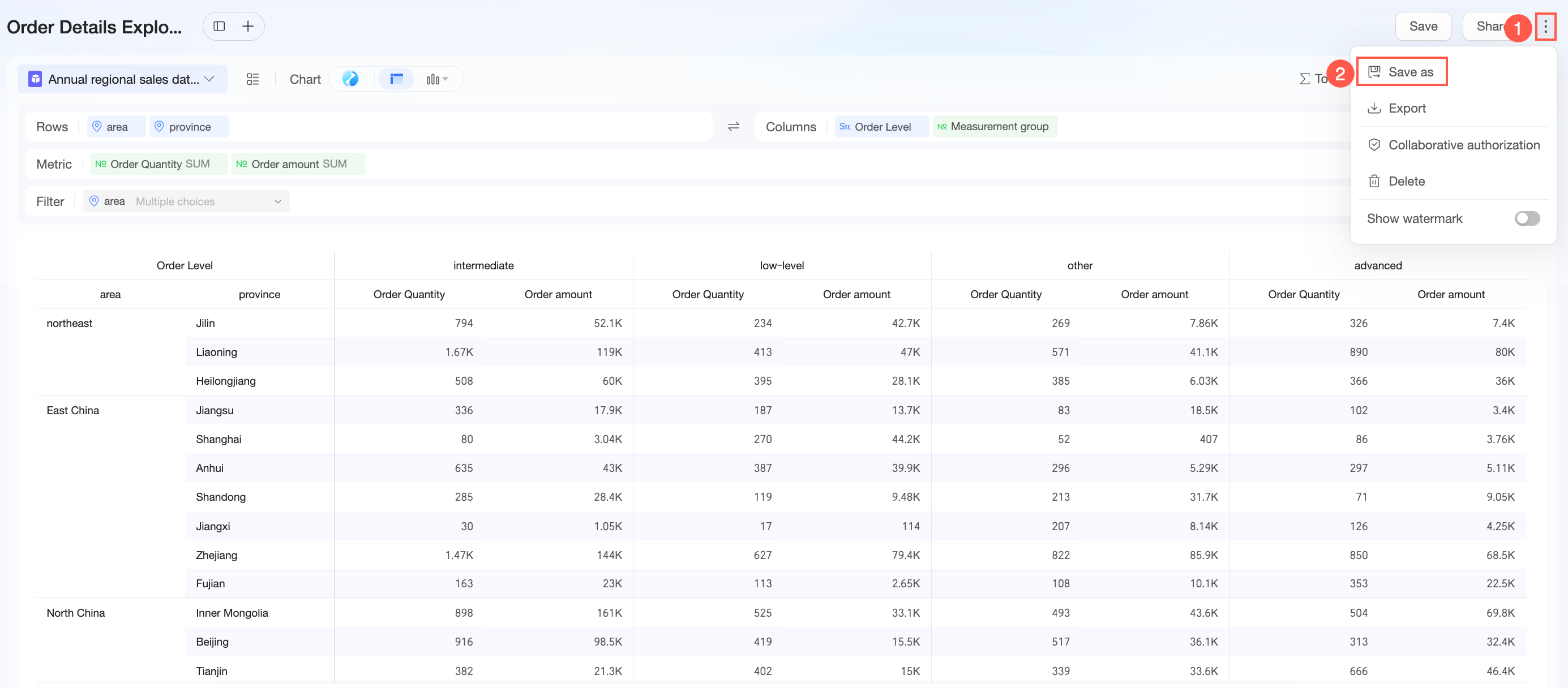The height and width of the screenshot is (688, 1568).
Task: Select the smart chart recommendation icon
Action: [x=350, y=79]
